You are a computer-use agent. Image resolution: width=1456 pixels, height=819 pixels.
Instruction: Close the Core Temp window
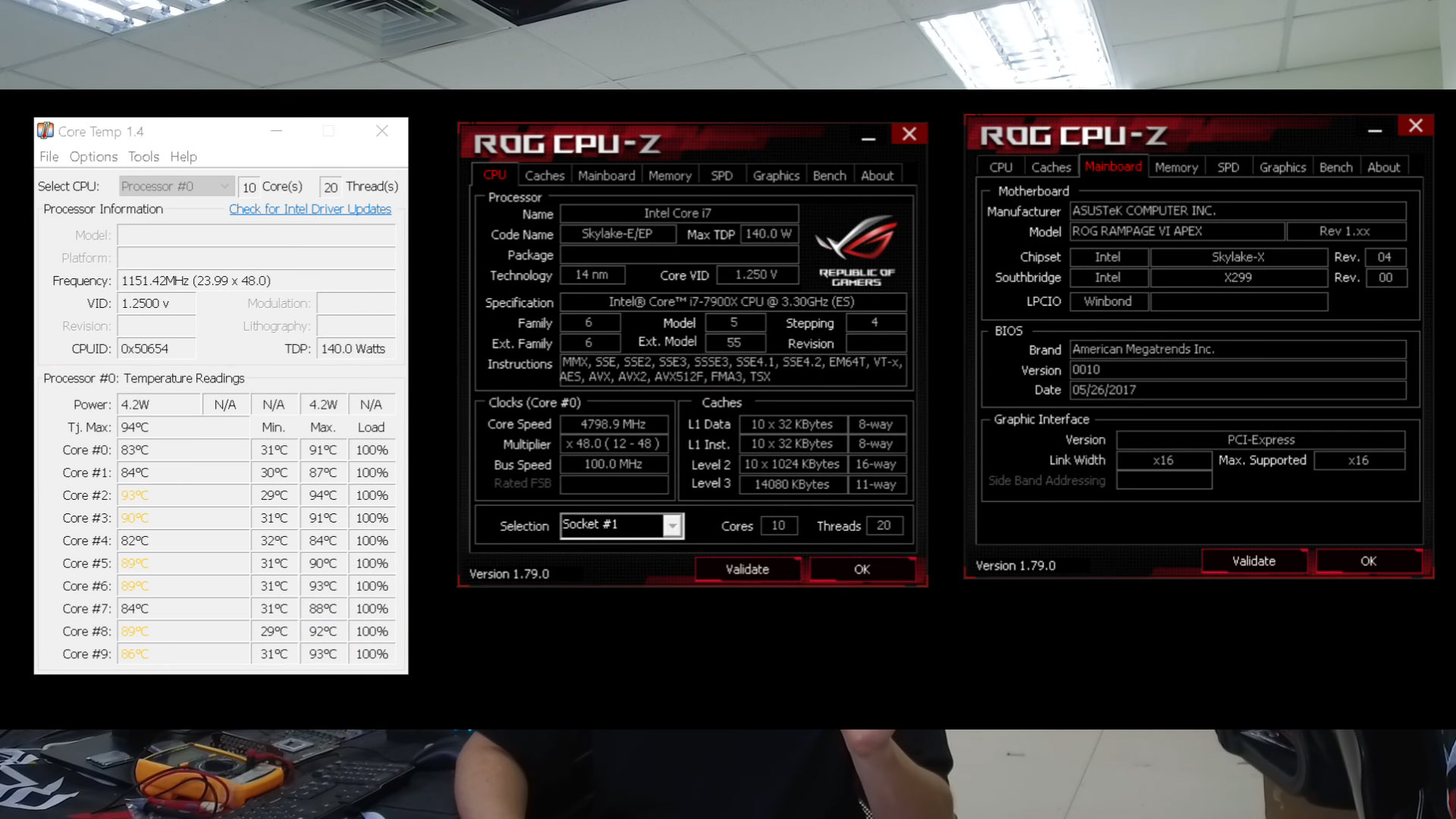pos(382,131)
